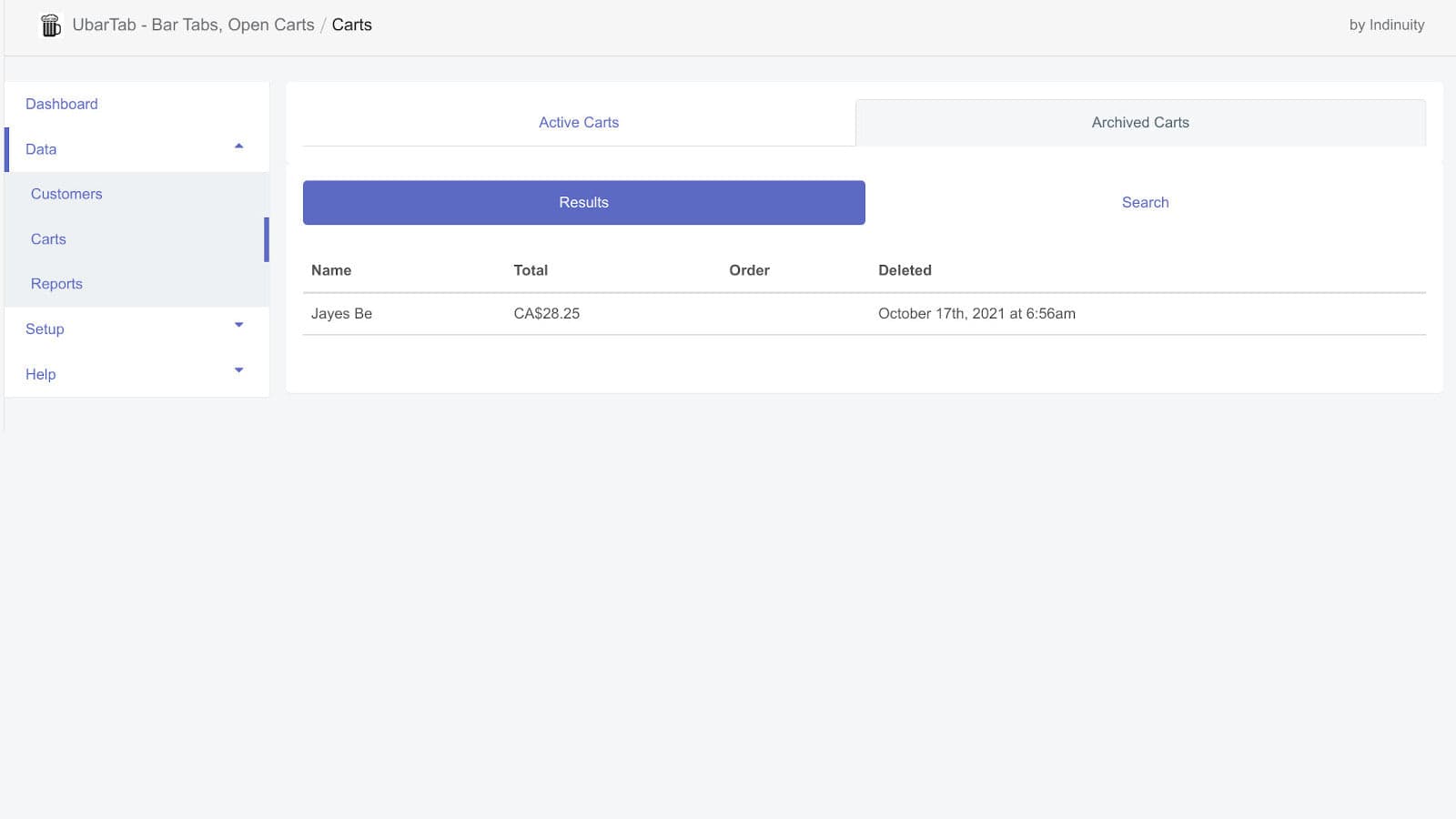Viewport: 1456px width, 819px height.
Task: Switch to the Active Carts tab
Action: coord(579,122)
